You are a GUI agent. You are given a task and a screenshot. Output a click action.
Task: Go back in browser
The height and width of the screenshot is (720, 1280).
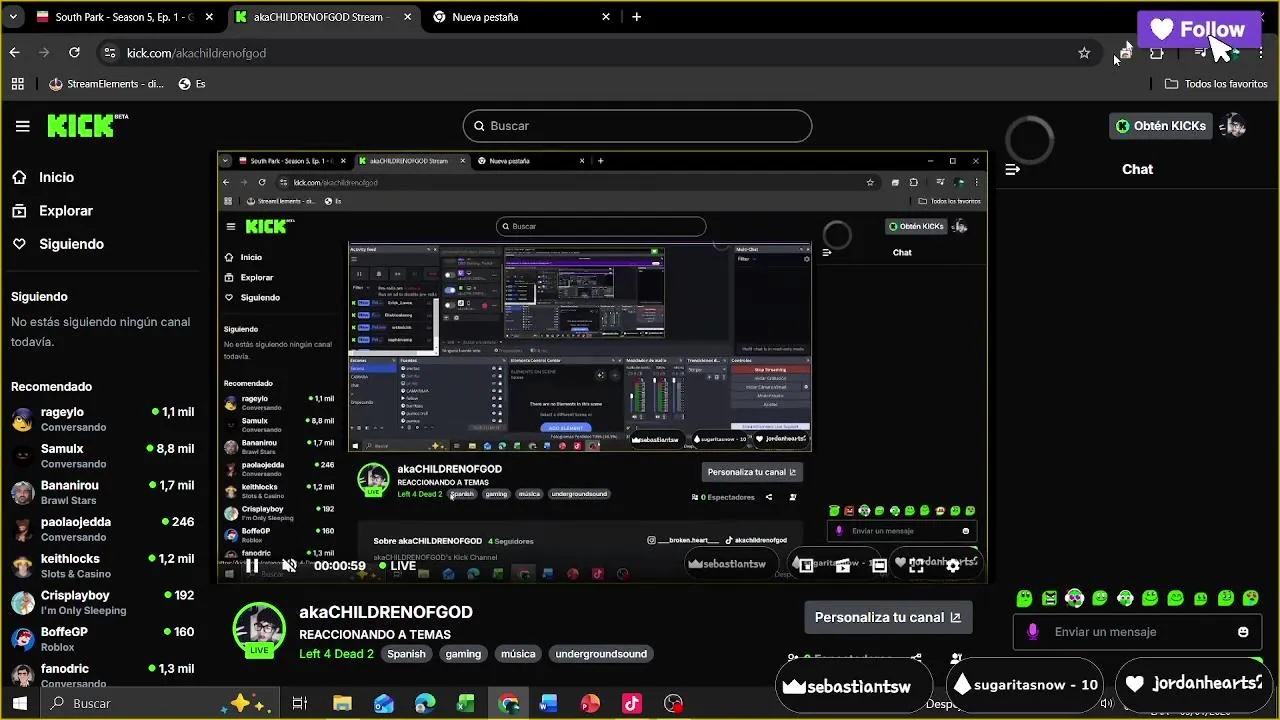point(14,53)
